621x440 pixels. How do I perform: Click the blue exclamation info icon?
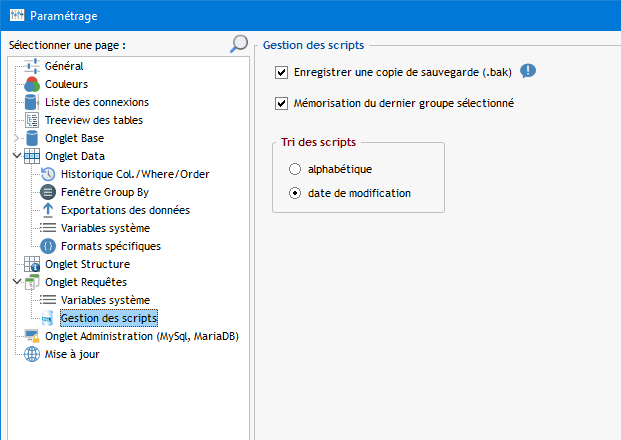528,71
